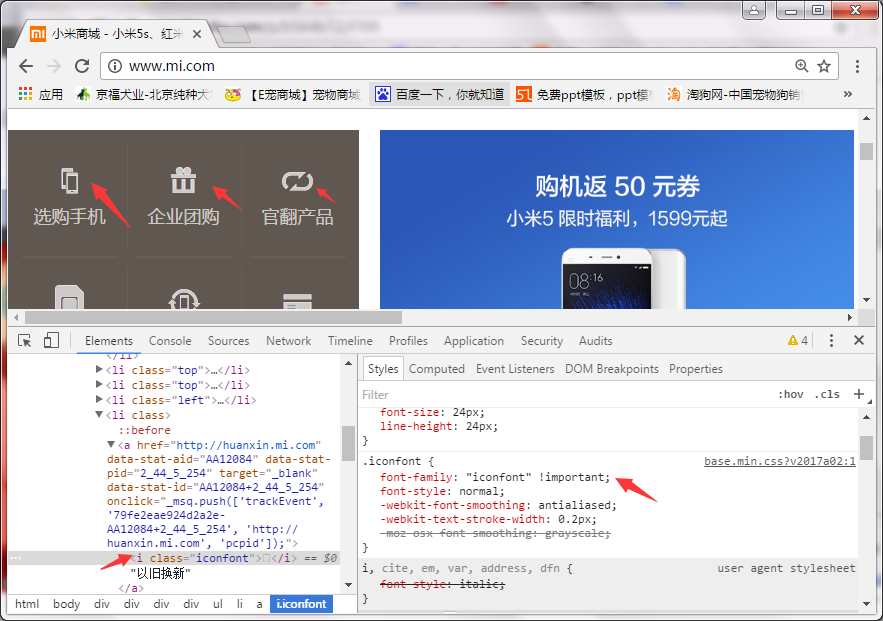
Task: Open the Security panel
Action: [542, 341]
